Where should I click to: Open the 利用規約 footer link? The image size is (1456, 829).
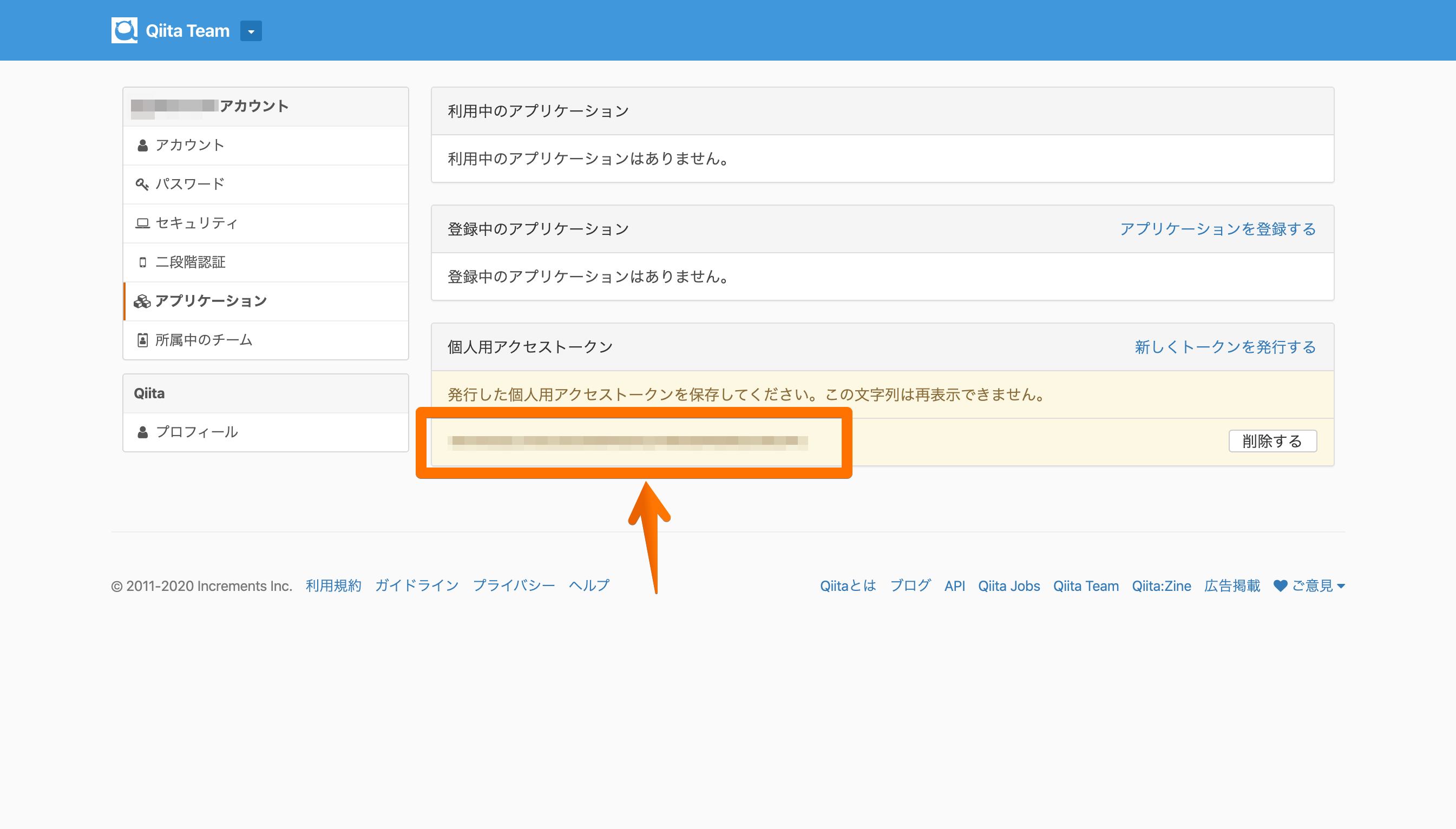click(333, 586)
